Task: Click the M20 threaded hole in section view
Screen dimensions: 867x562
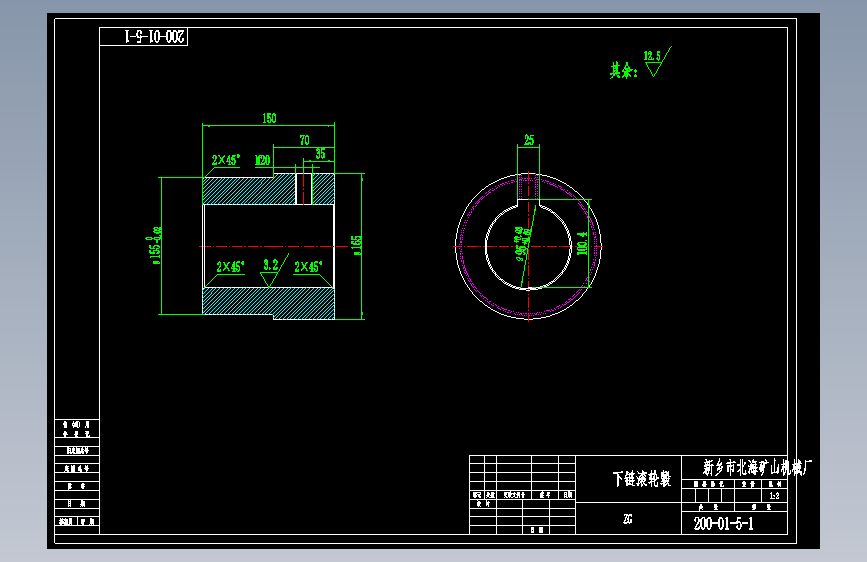Action: (x=304, y=189)
